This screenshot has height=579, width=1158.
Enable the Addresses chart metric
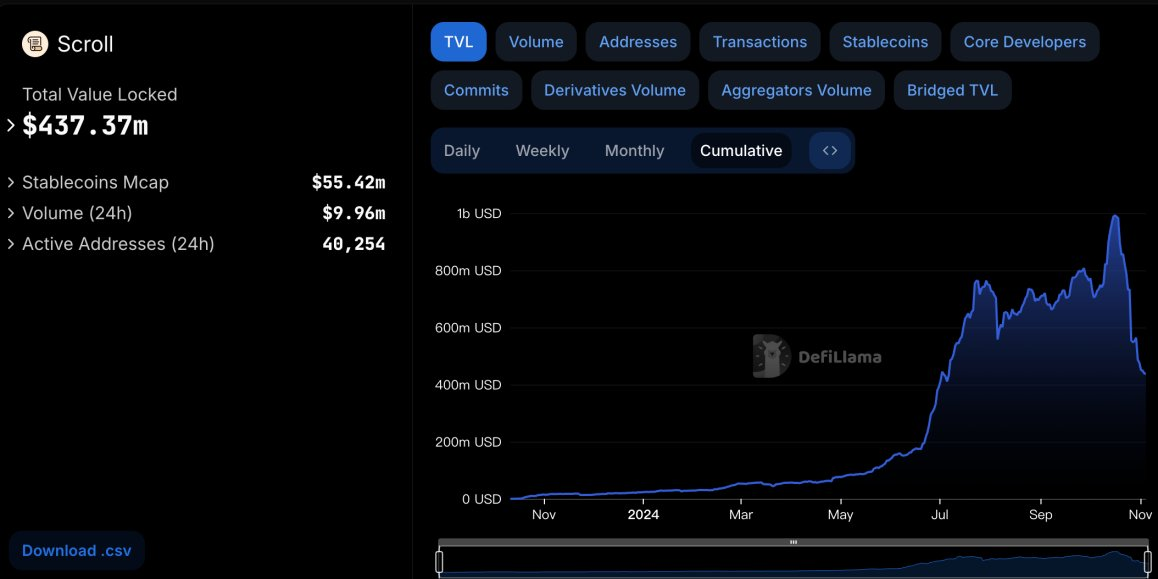(637, 42)
